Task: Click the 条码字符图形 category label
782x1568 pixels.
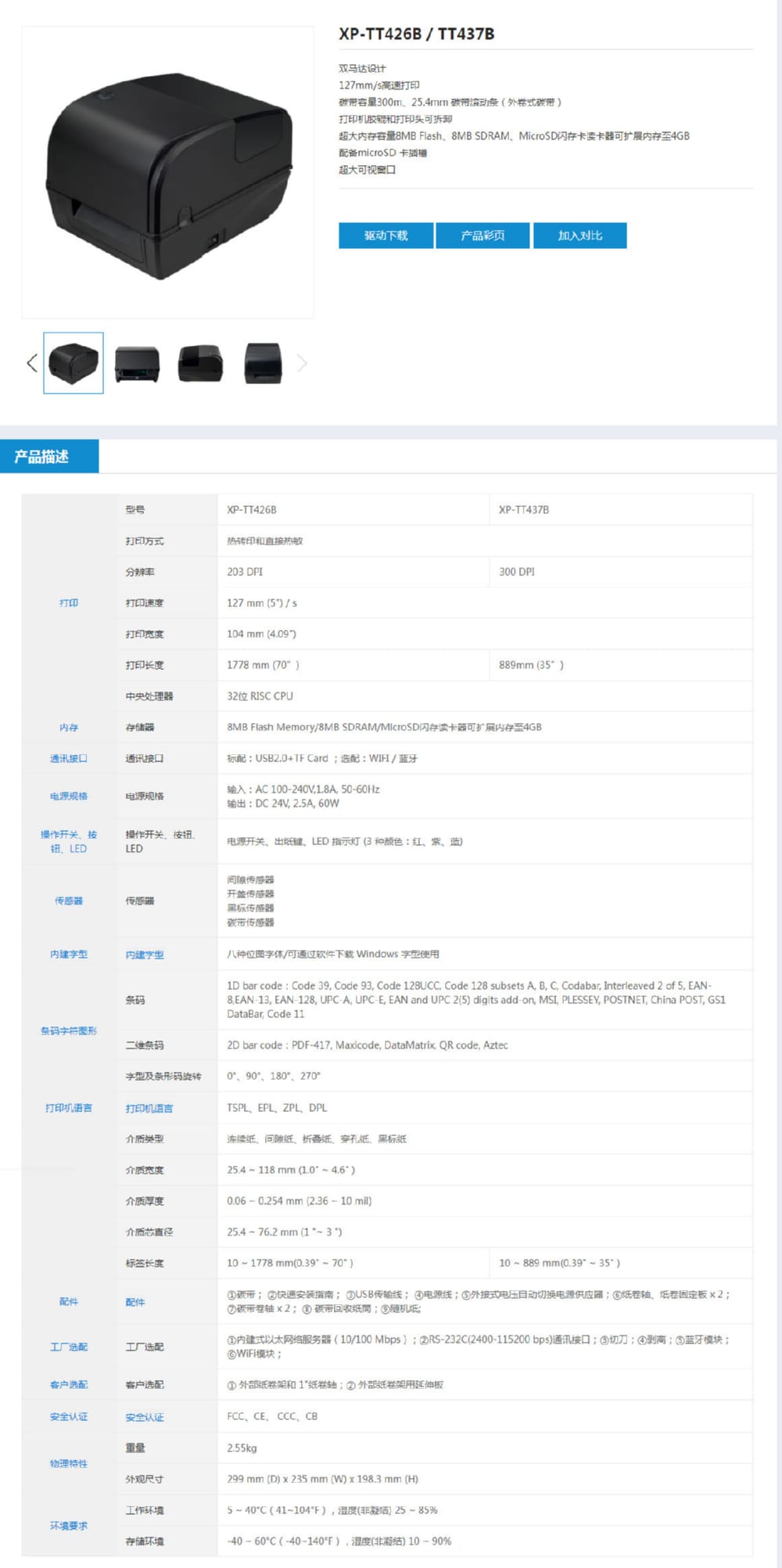Action: pos(69,1031)
